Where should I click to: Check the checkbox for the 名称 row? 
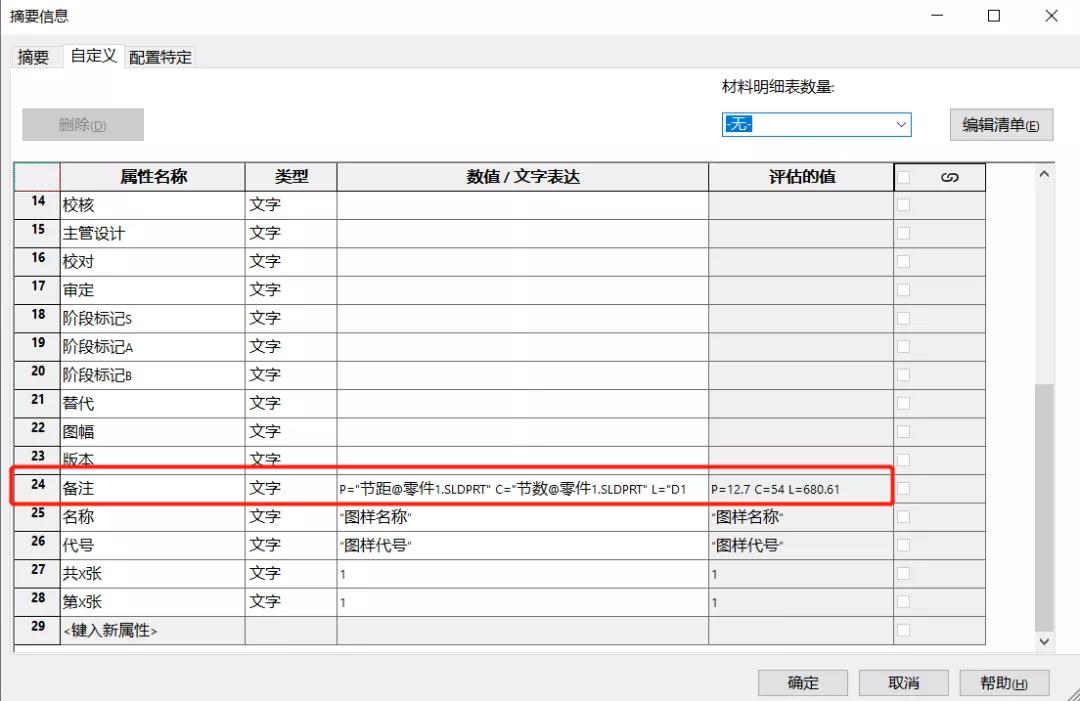[x=903, y=517]
